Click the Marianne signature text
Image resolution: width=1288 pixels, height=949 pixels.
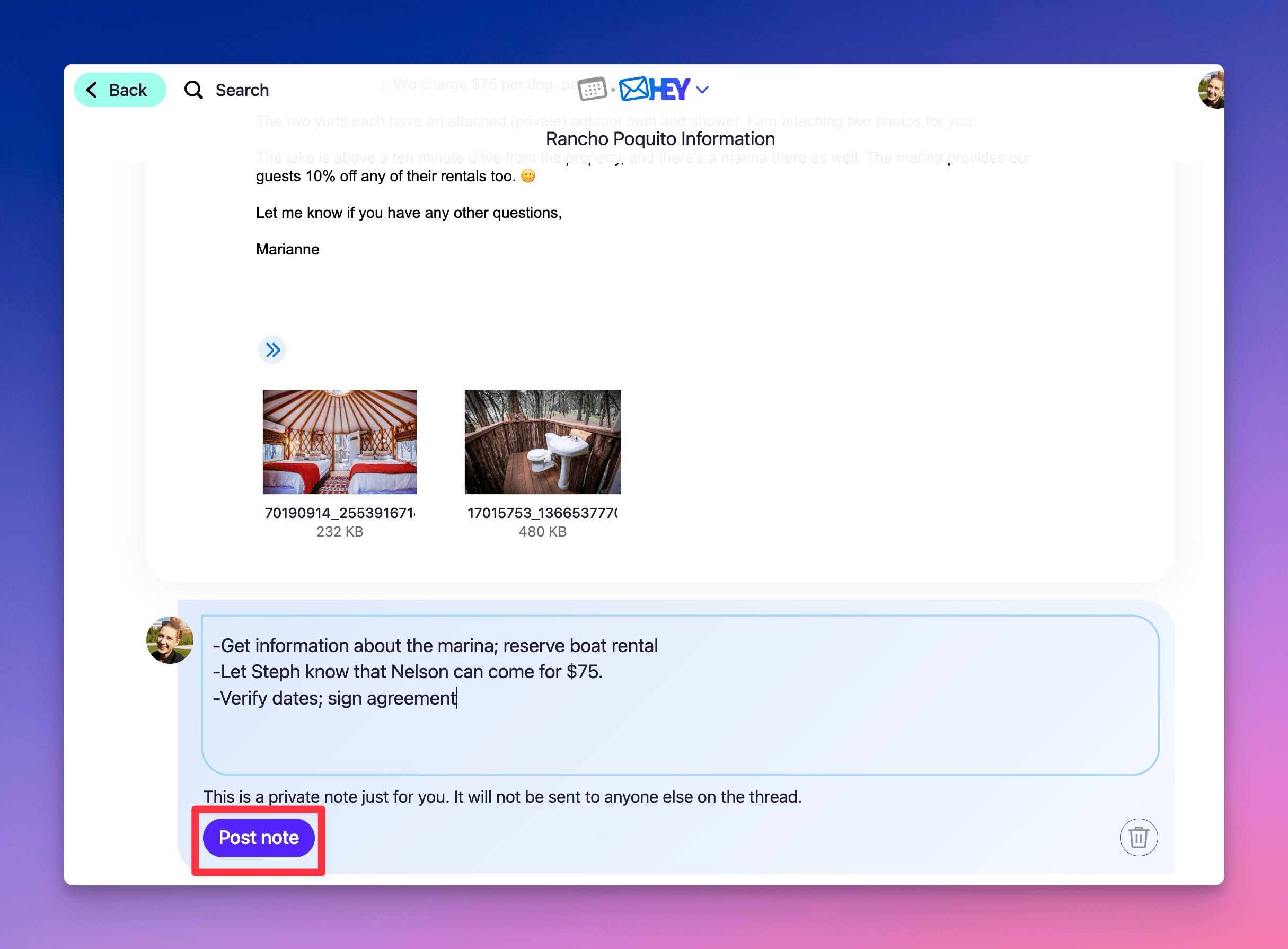[287, 249]
